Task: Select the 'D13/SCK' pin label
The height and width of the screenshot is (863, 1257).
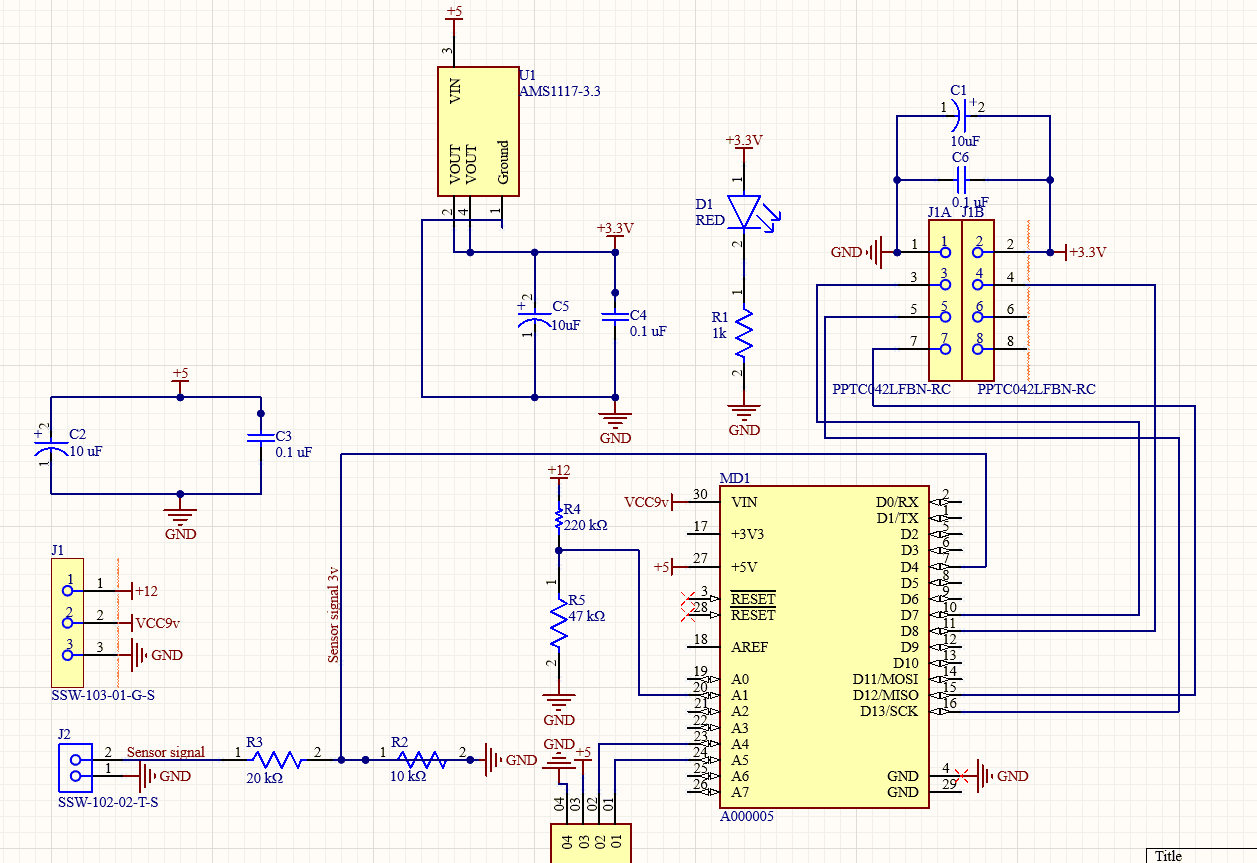Action: click(x=889, y=711)
